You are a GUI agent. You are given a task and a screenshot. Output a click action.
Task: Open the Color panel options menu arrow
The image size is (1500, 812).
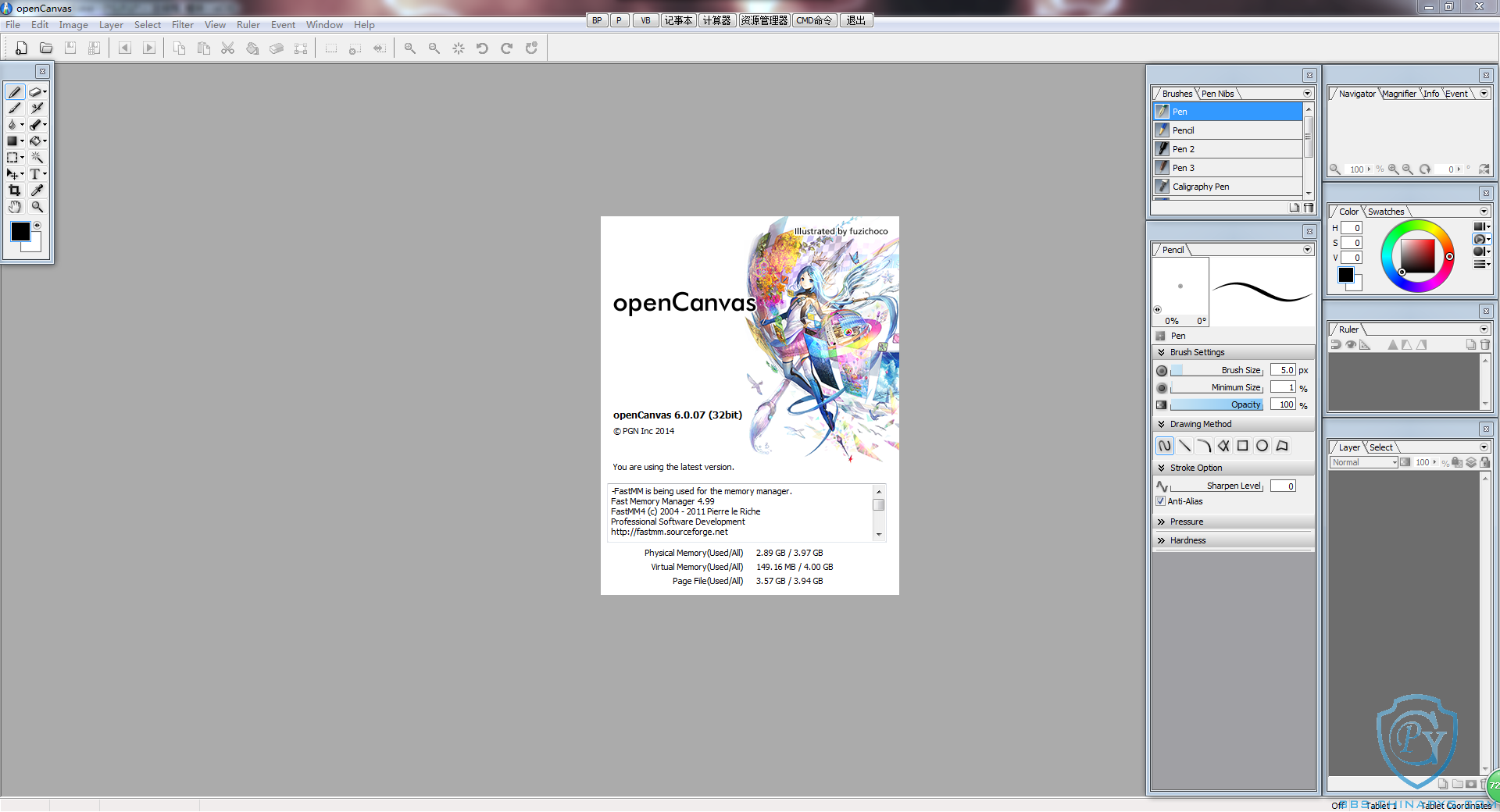1484,212
